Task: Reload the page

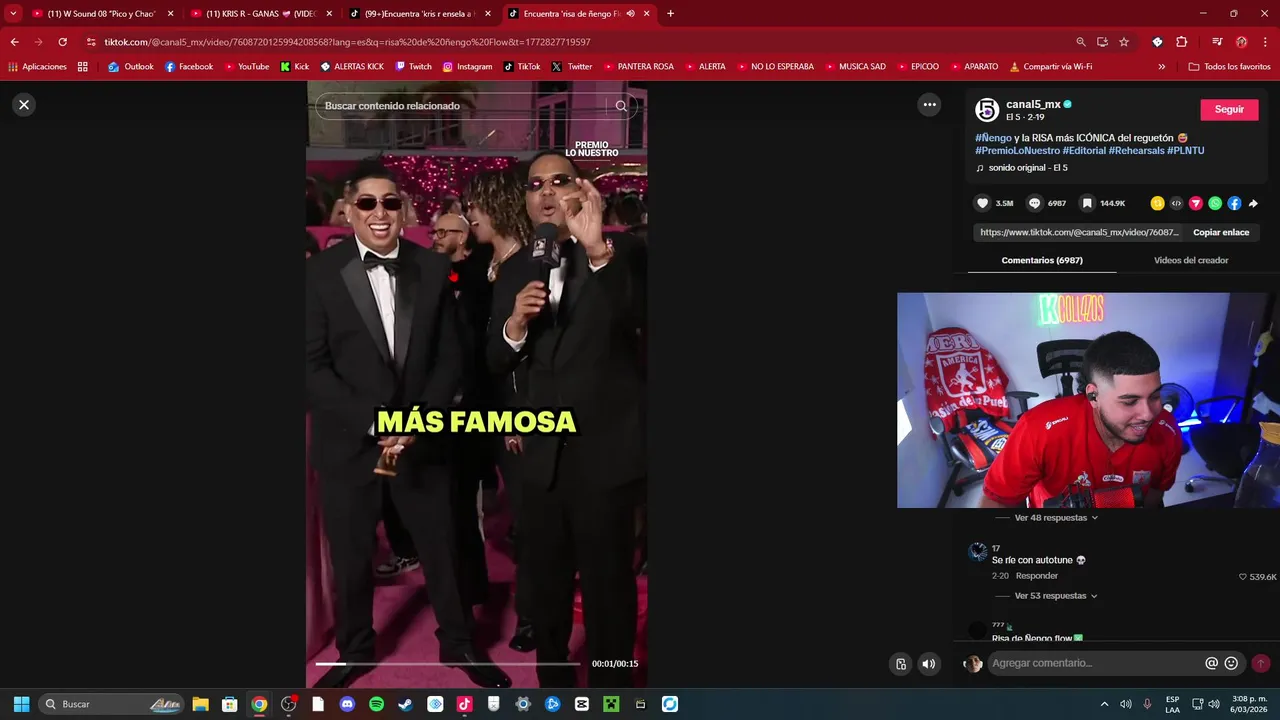Action: 62,42
